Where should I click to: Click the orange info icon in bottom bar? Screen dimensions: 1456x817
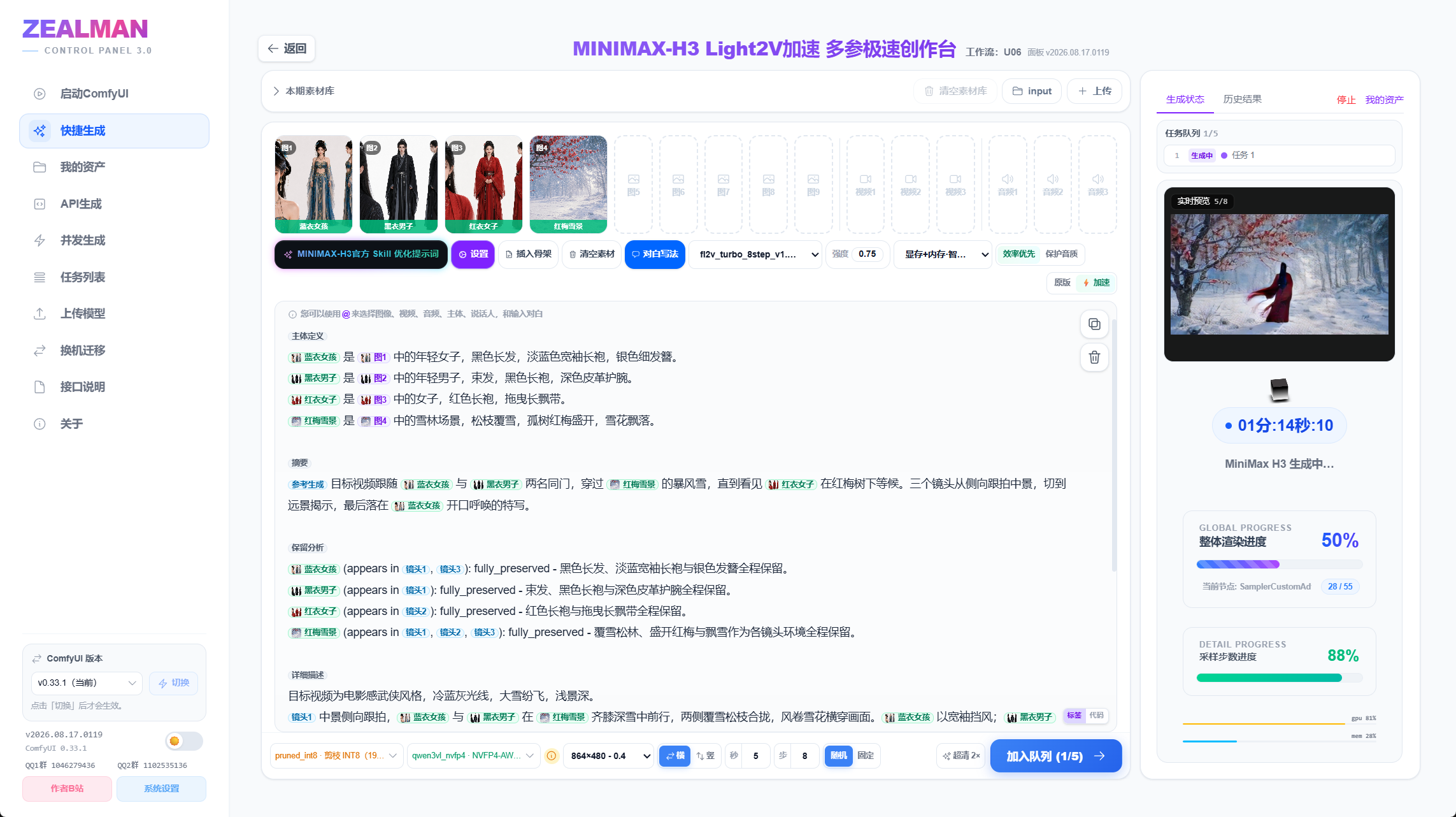click(552, 756)
